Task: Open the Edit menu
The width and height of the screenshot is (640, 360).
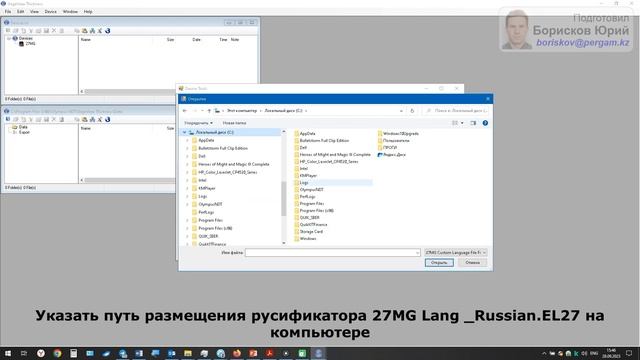Action: (20, 11)
